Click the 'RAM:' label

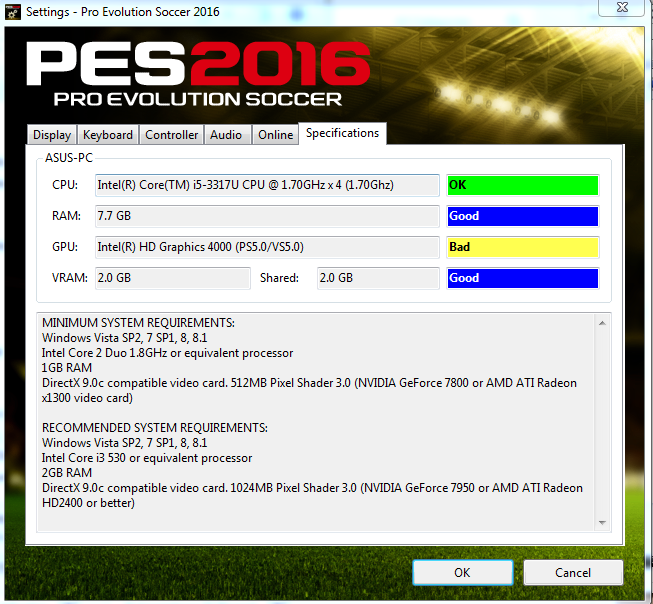pyautogui.click(x=66, y=216)
